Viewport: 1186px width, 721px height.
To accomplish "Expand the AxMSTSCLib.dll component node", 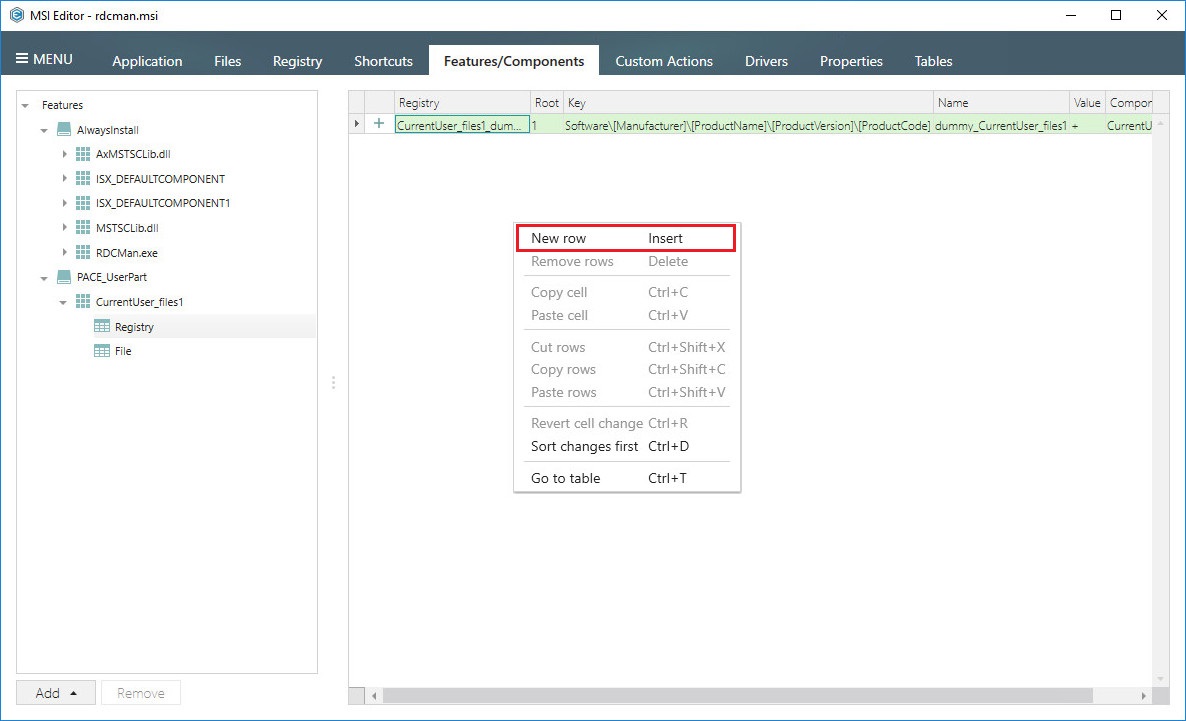I will point(64,154).
